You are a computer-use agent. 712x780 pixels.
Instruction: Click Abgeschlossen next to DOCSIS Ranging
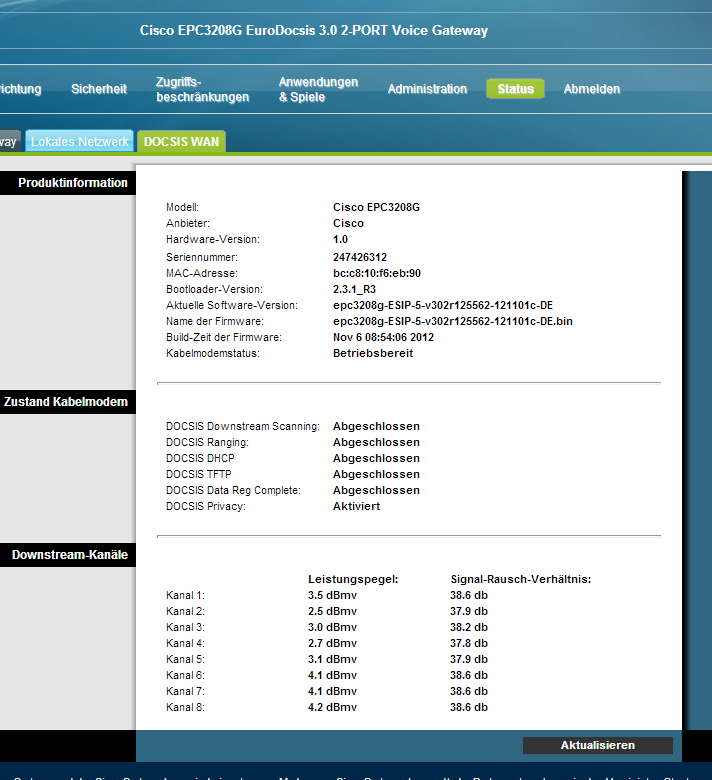point(376,442)
